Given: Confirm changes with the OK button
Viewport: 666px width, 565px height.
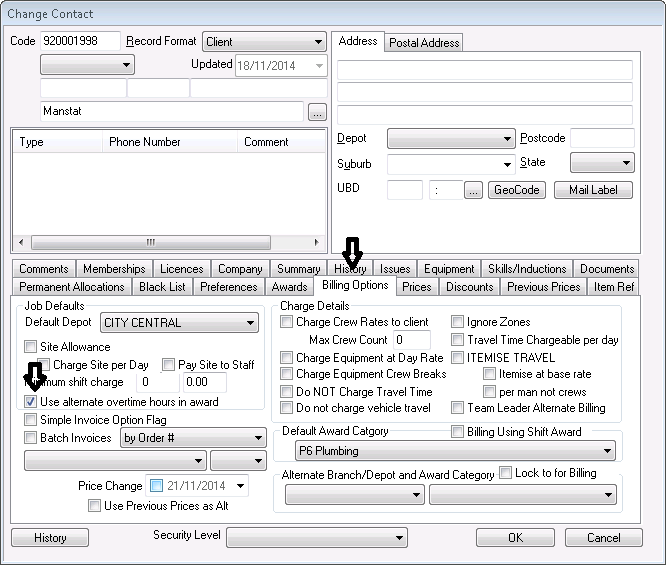Looking at the screenshot, I should pyautogui.click(x=515, y=538).
